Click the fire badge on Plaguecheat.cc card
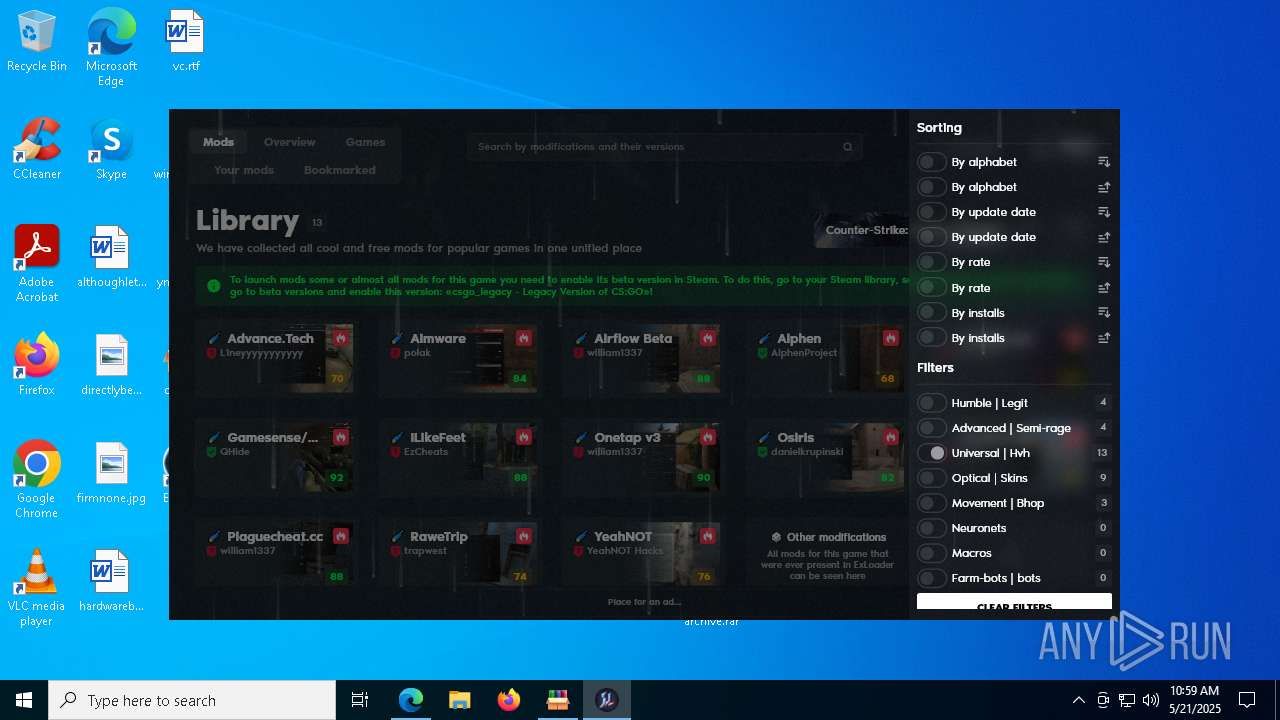Viewport: 1280px width, 720px height. point(341,536)
